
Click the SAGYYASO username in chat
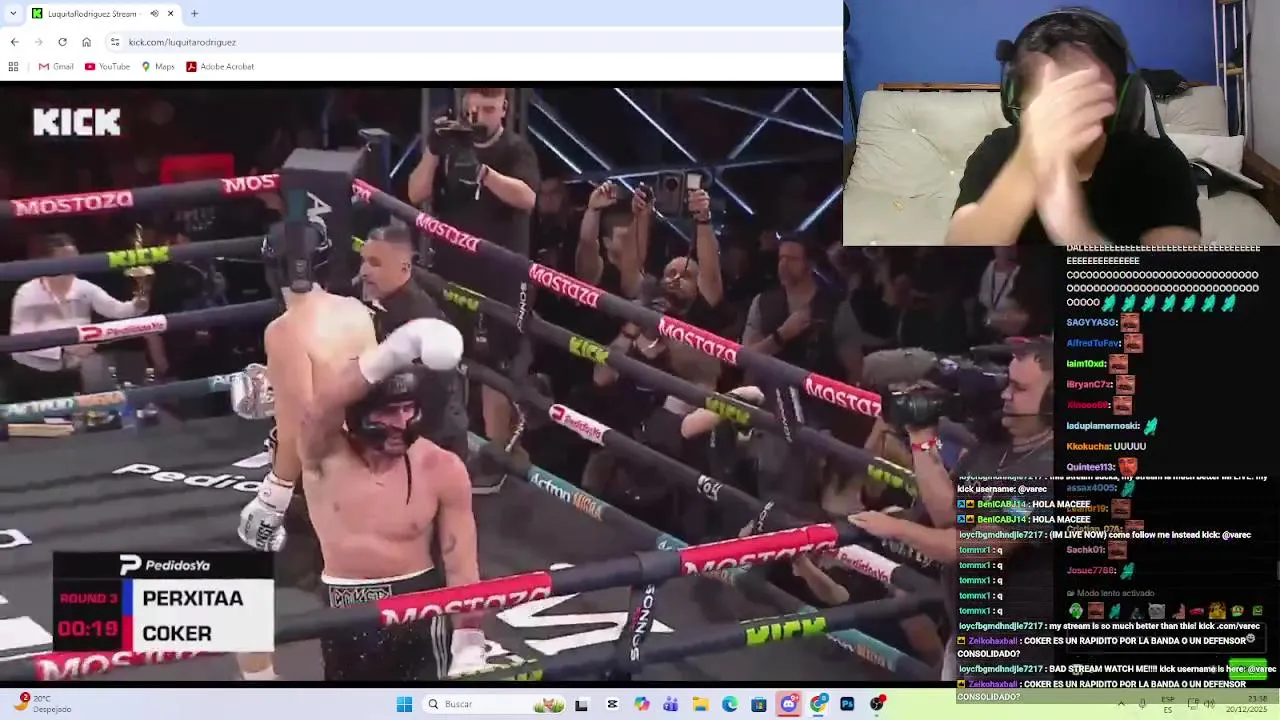point(1090,323)
